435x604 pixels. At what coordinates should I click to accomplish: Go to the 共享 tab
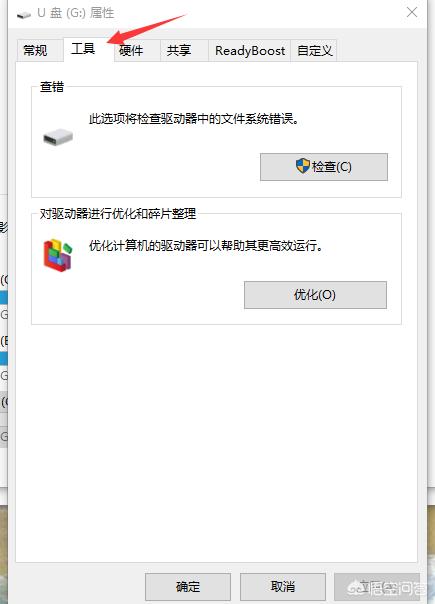click(x=179, y=50)
